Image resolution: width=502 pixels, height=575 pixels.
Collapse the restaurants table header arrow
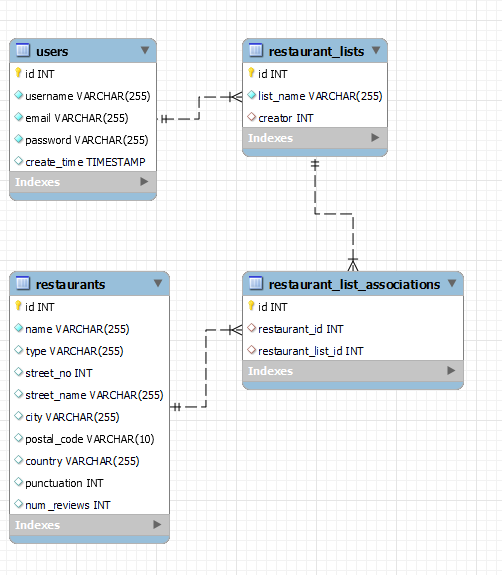[x=158, y=283]
